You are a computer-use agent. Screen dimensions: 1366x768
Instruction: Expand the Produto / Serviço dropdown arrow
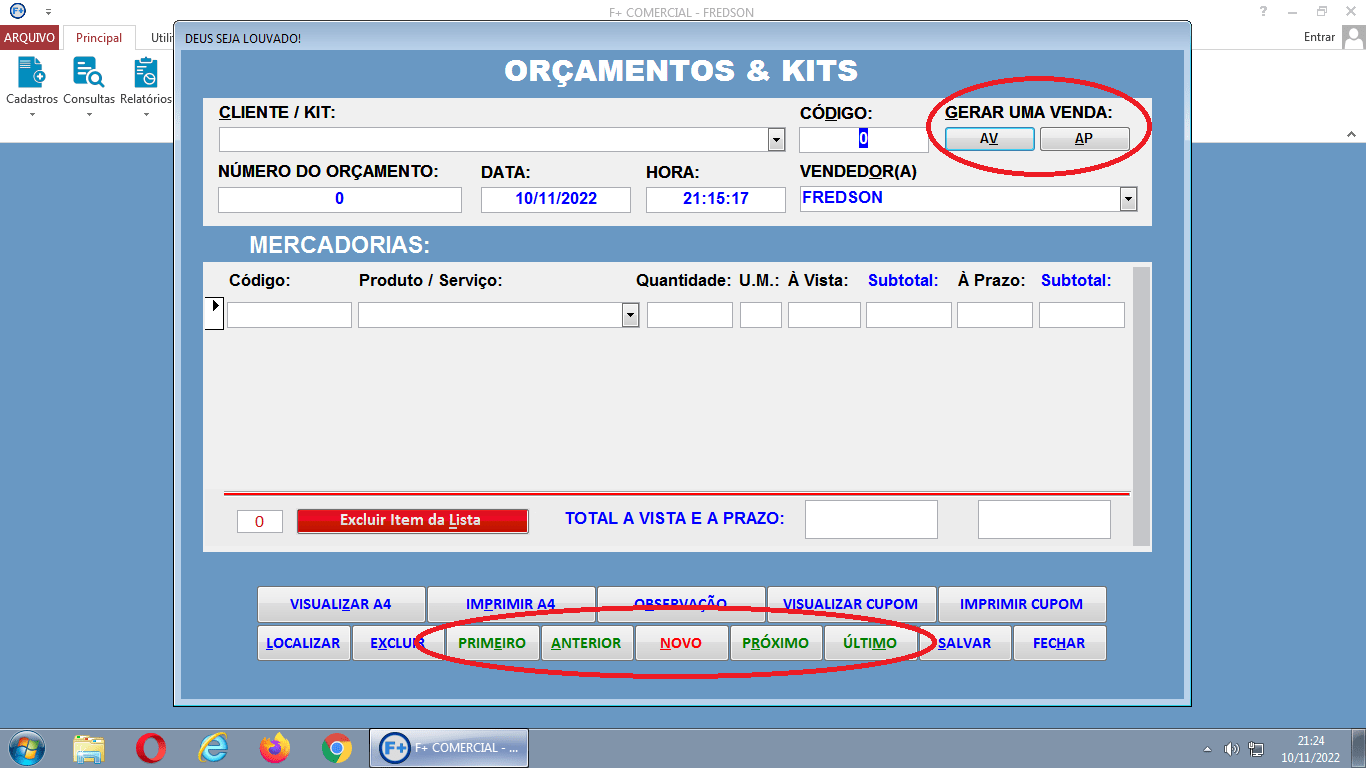coord(630,315)
